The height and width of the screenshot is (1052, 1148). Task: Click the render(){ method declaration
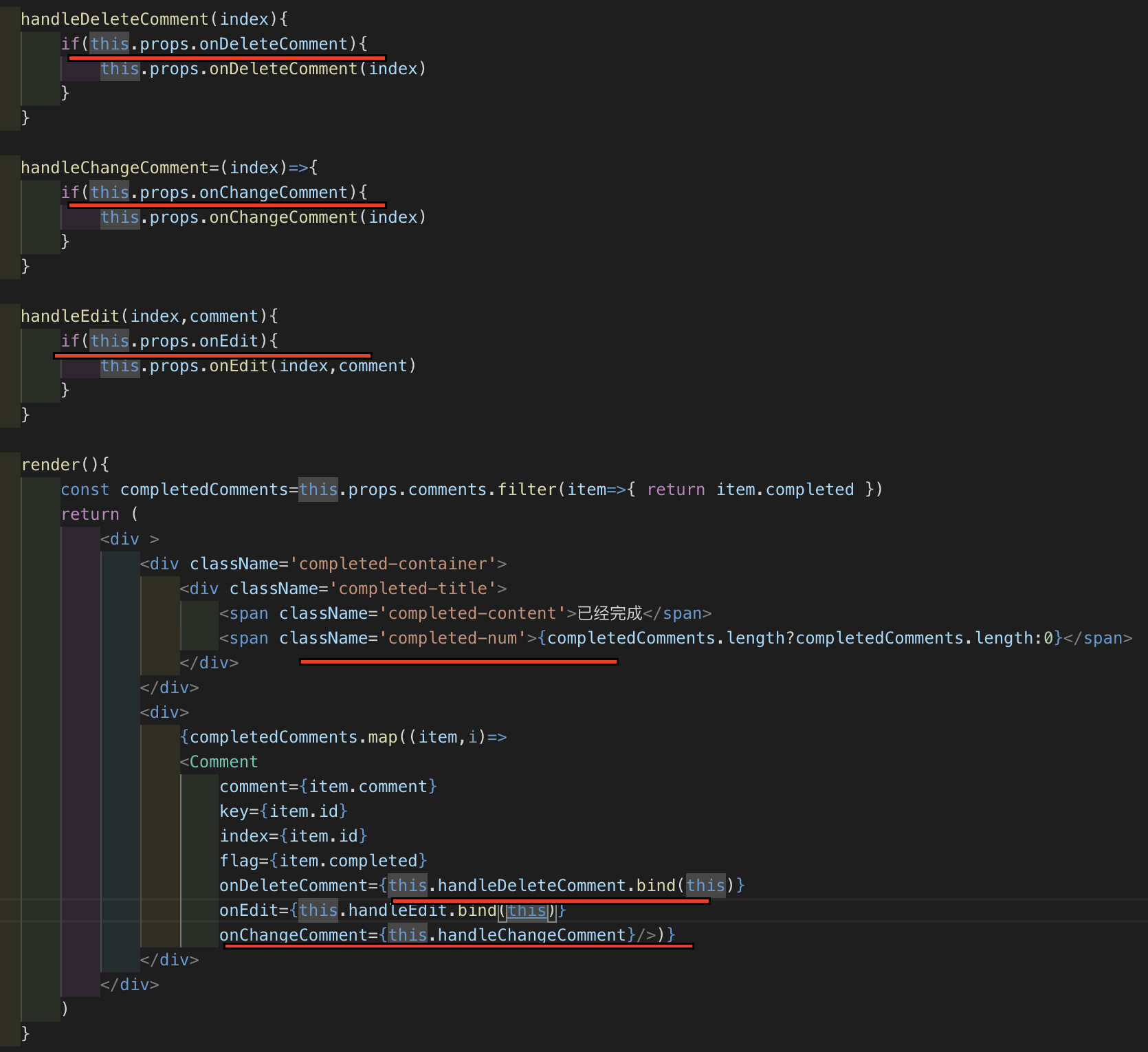click(x=65, y=465)
